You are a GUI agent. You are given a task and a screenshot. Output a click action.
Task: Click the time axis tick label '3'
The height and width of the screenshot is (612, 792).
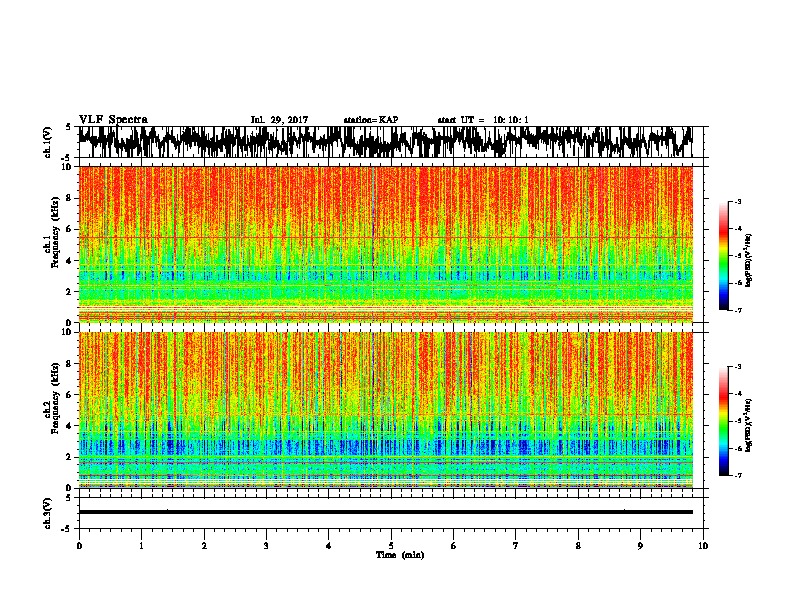pyautogui.click(x=266, y=546)
